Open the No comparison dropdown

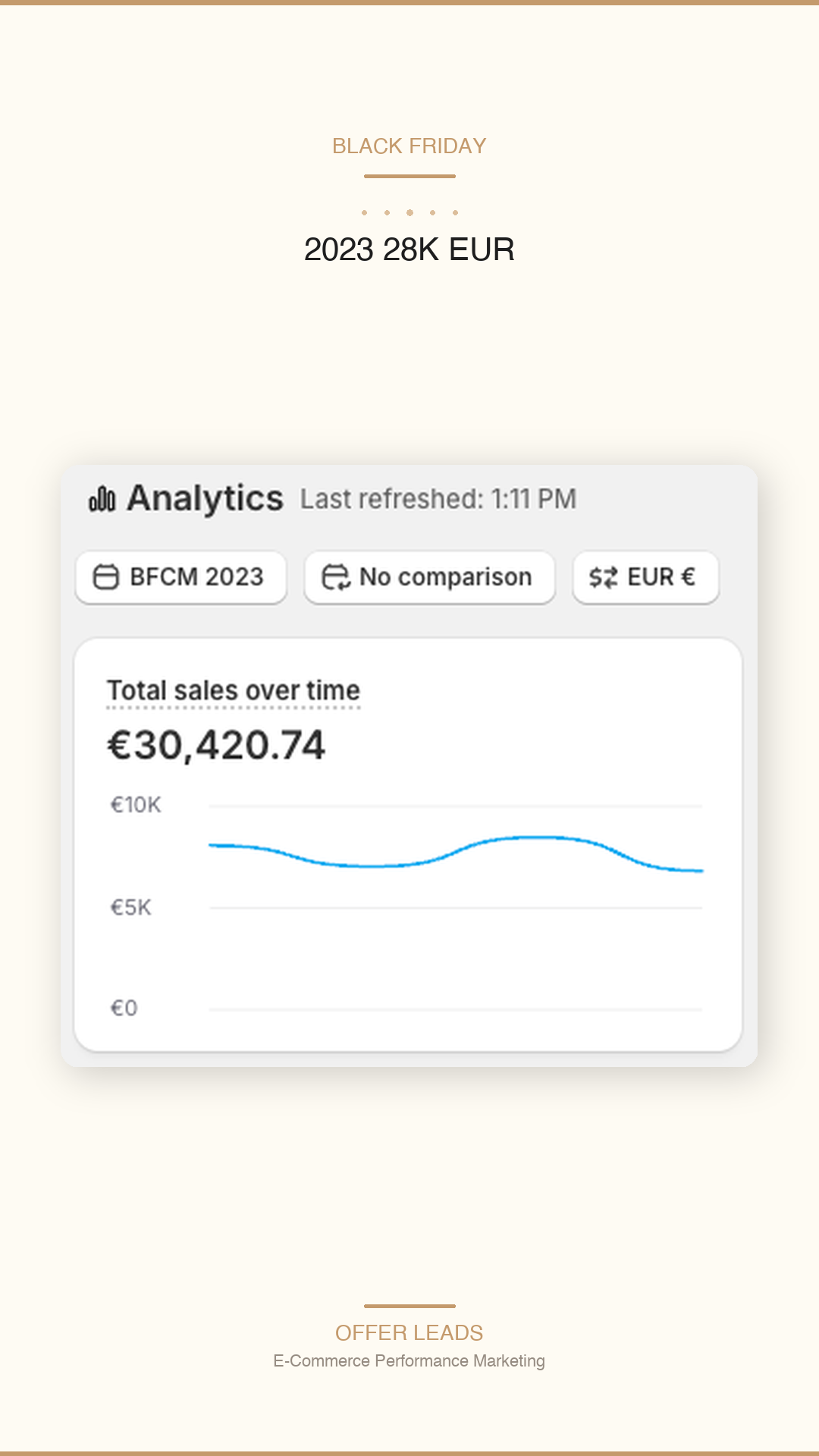pos(430,577)
